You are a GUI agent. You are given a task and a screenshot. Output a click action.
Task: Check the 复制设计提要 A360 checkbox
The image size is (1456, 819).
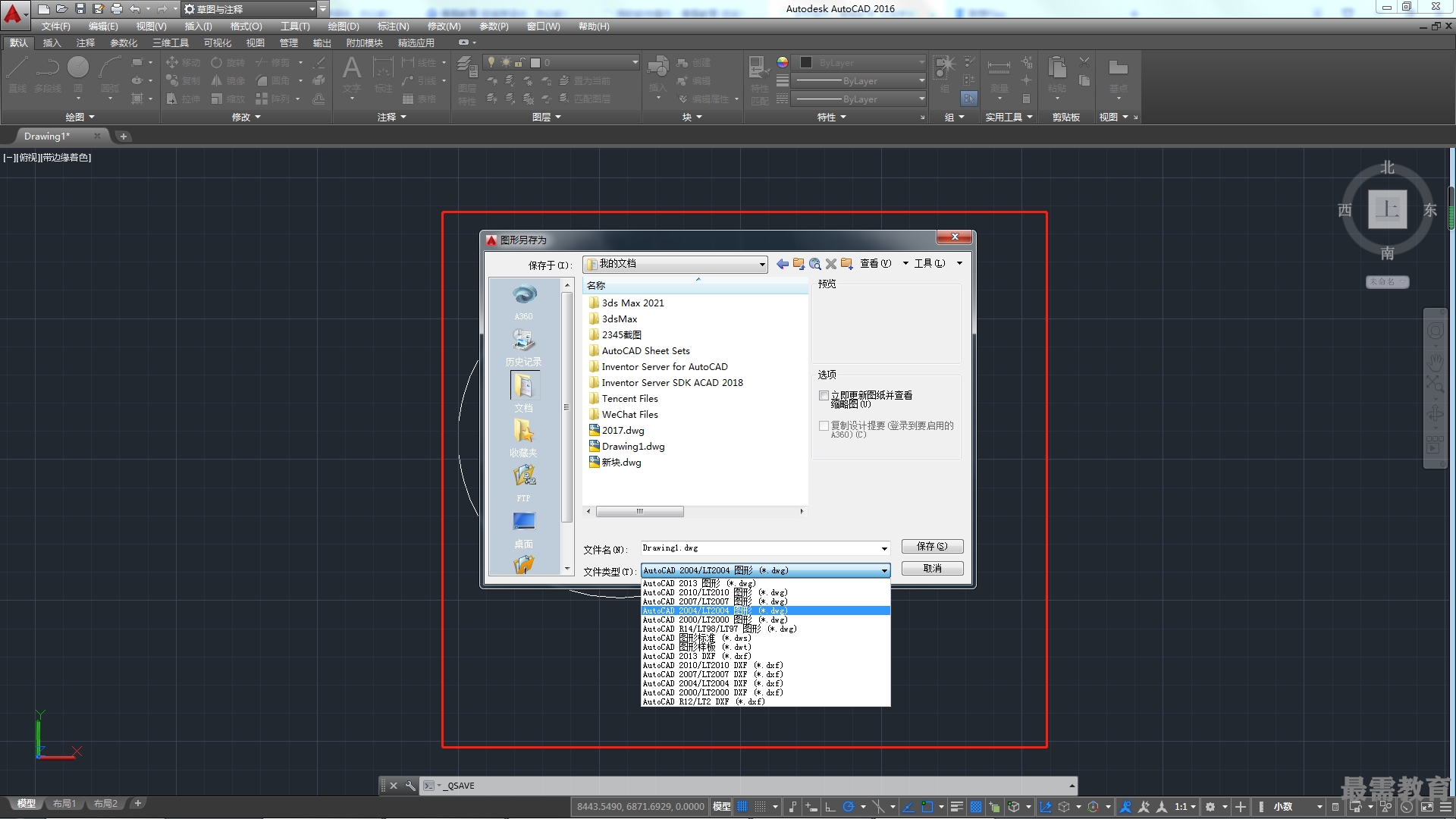tap(824, 426)
